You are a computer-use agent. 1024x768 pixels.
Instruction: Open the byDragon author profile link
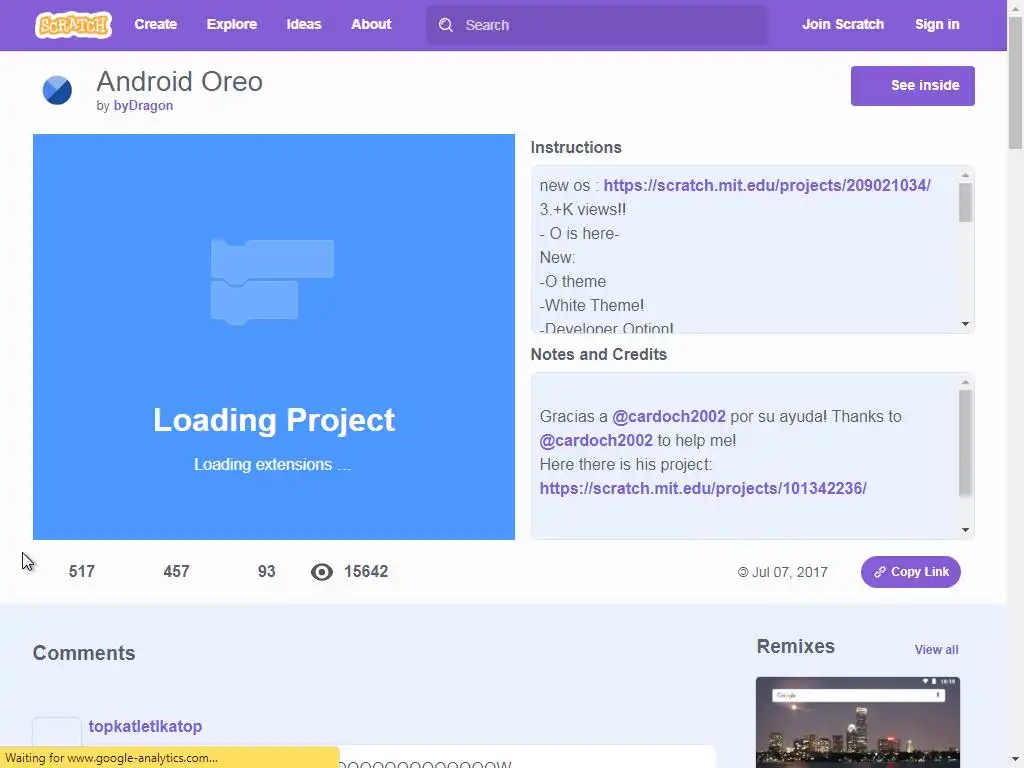click(x=143, y=105)
